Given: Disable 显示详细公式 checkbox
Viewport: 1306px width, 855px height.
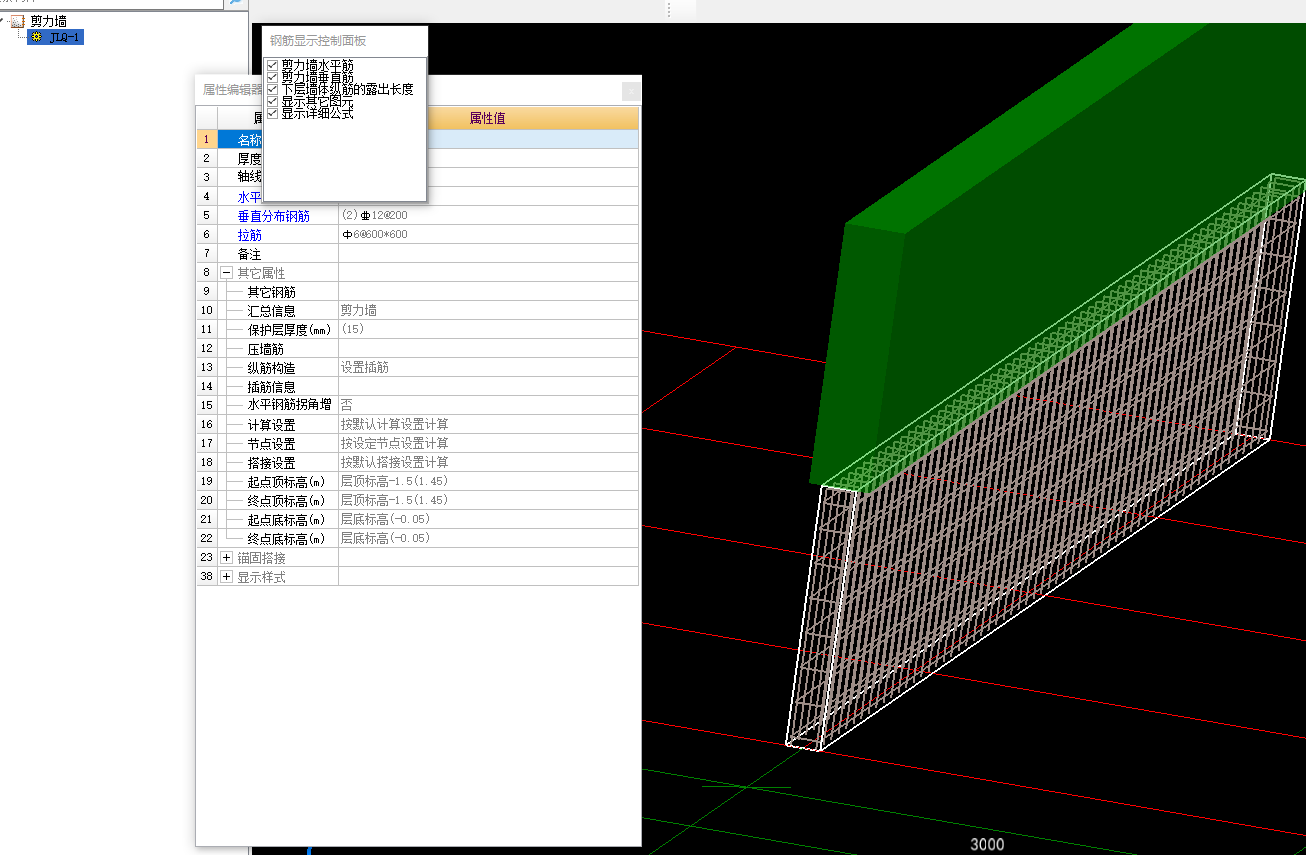Looking at the screenshot, I should point(271,113).
